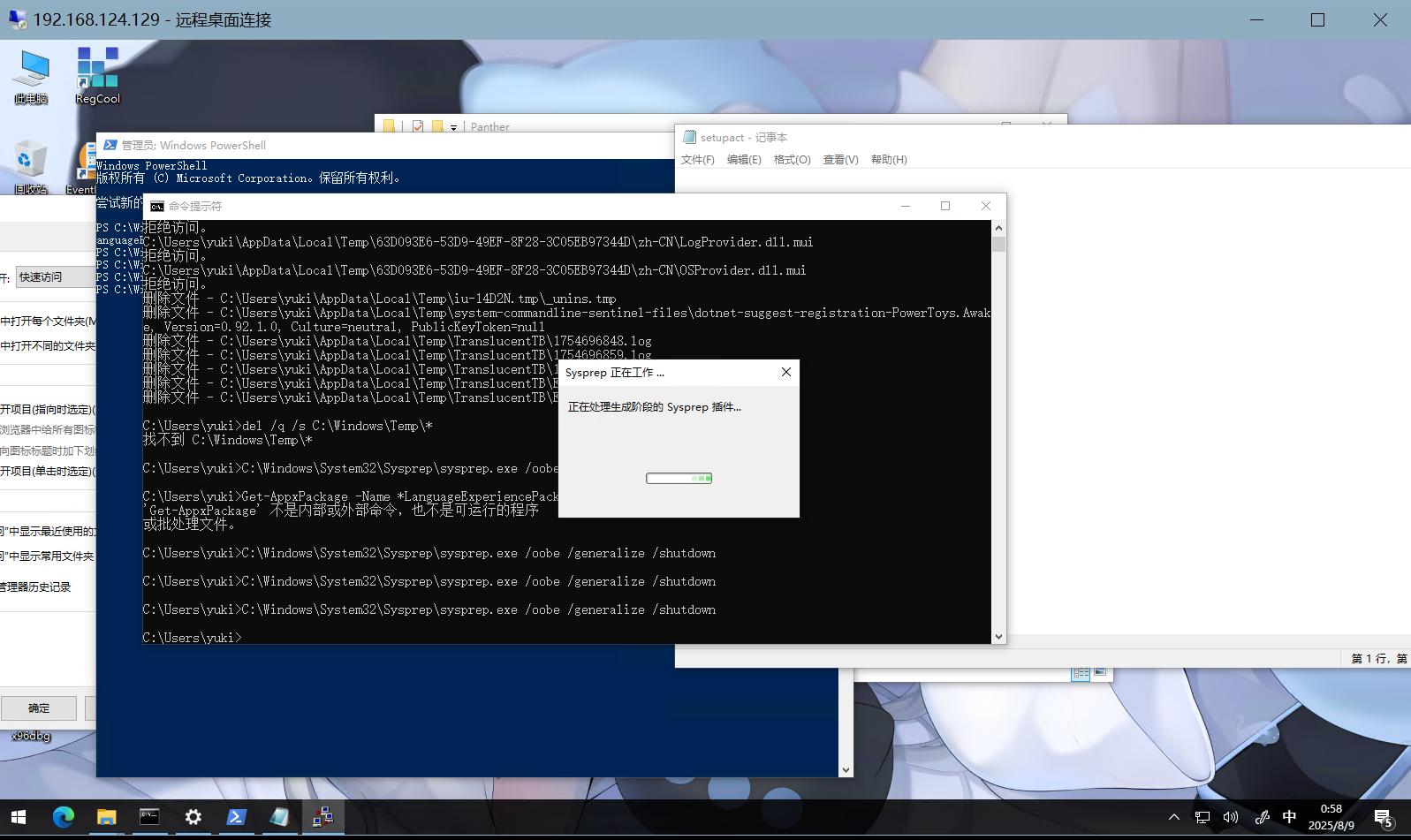This screenshot has height=840, width=1411.
Task: Open Settings gear in the taskbar
Action: click(193, 817)
